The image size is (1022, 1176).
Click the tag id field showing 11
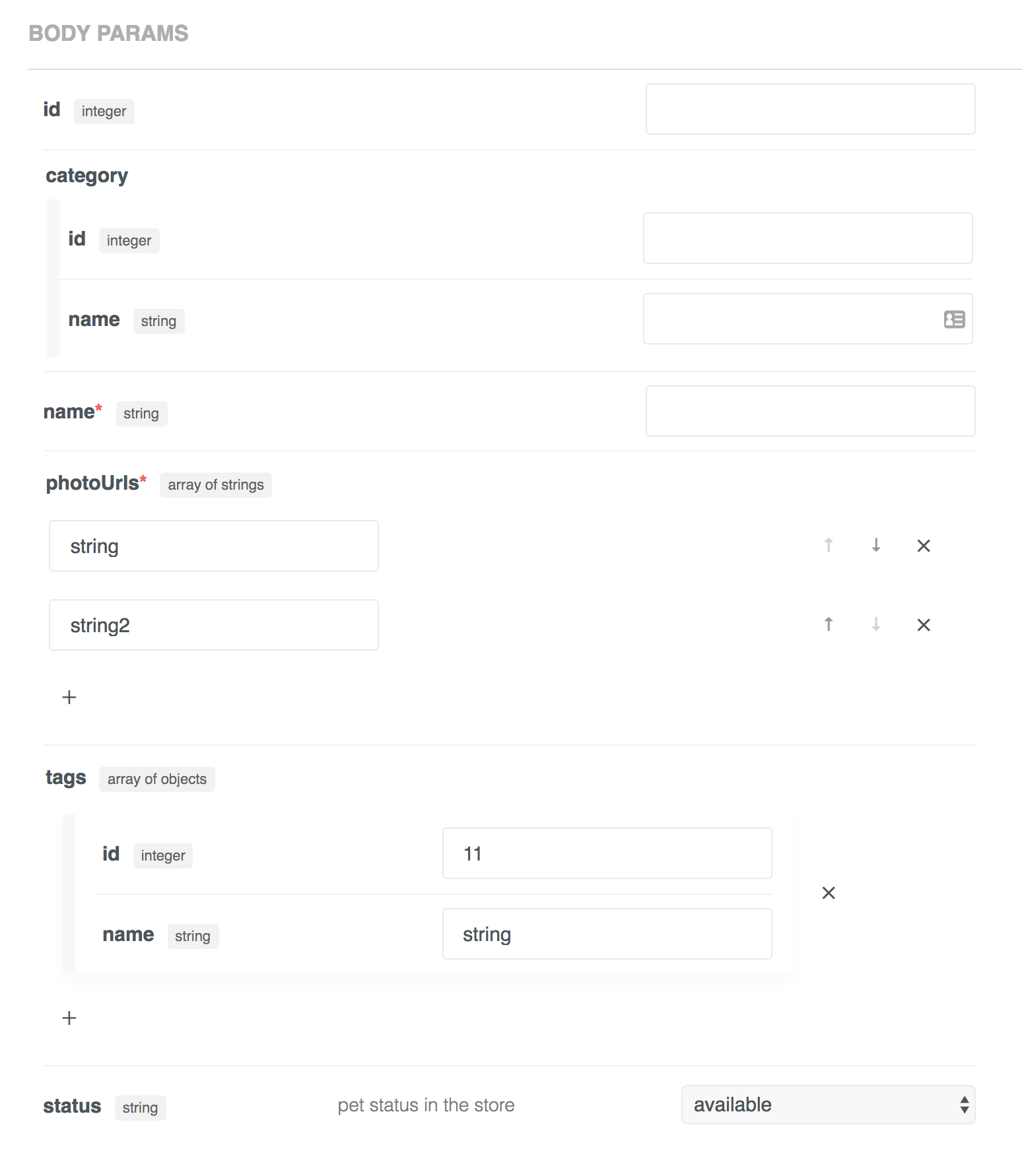click(607, 853)
